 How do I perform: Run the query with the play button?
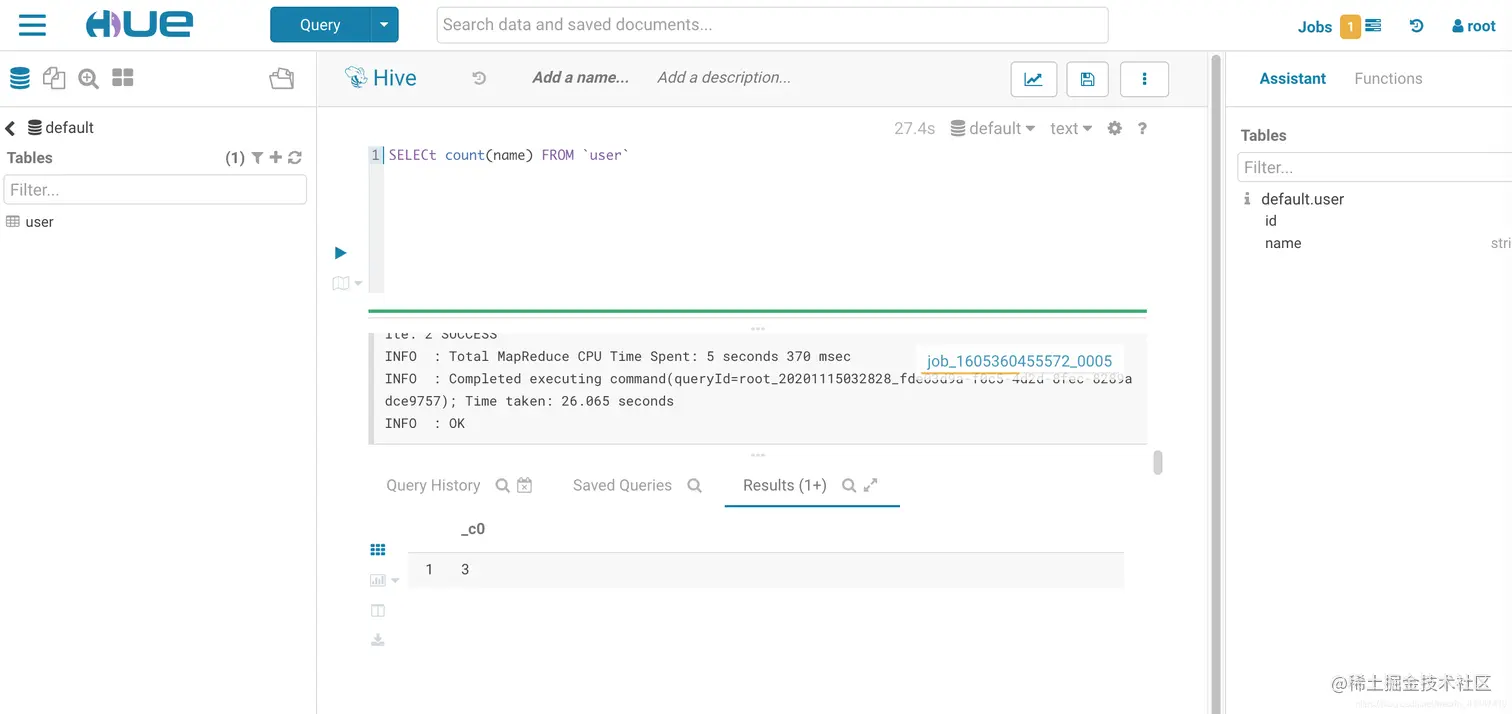340,252
